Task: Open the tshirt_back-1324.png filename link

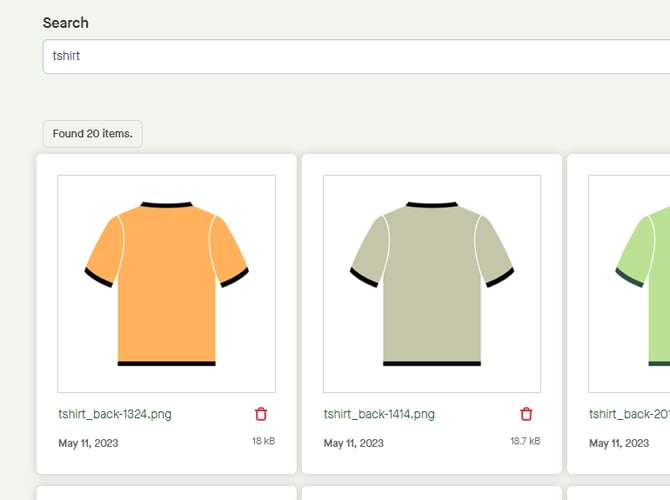Action: (114, 414)
